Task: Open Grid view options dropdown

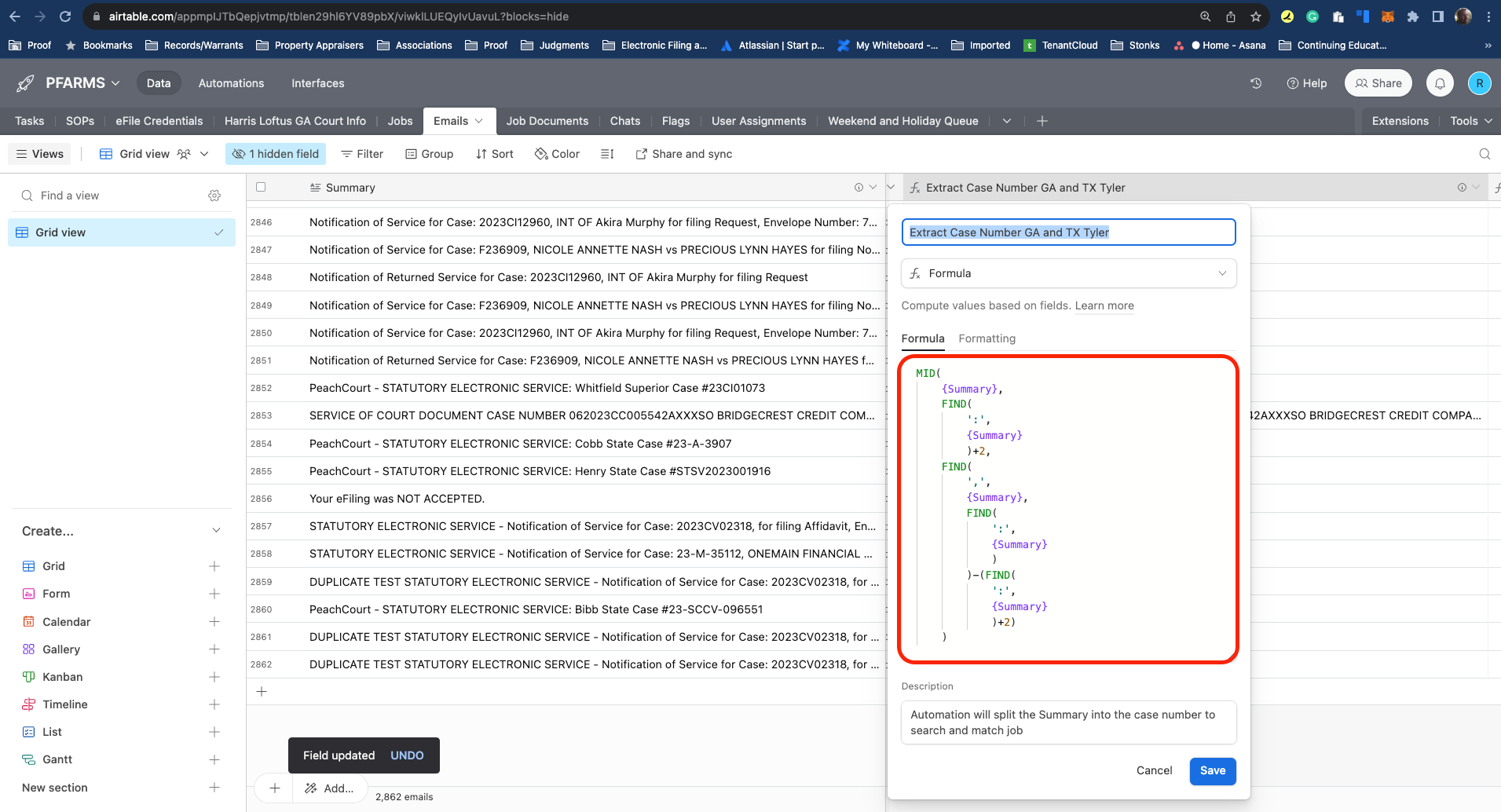Action: tap(204, 154)
